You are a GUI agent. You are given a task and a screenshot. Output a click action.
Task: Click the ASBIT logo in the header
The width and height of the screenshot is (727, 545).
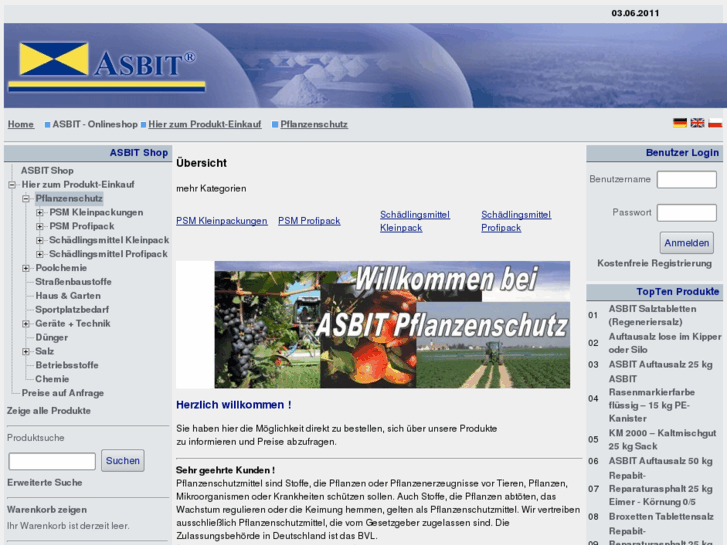[x=107, y=66]
